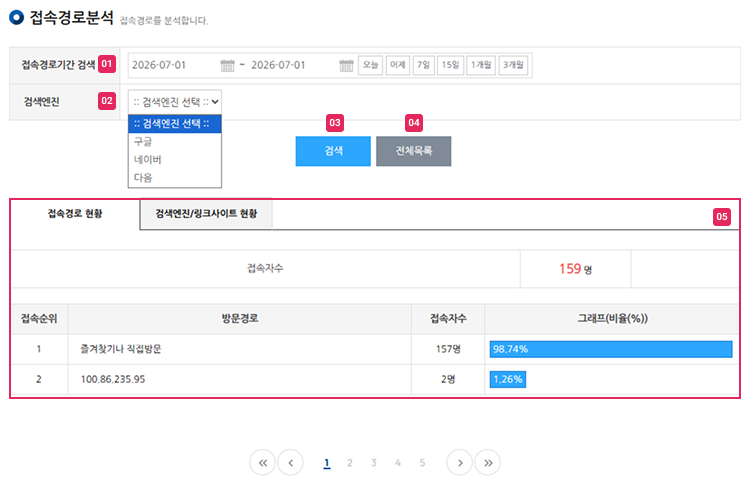Open page 4 in pagination
This screenshot has width=750, height=496.
pos(398,463)
